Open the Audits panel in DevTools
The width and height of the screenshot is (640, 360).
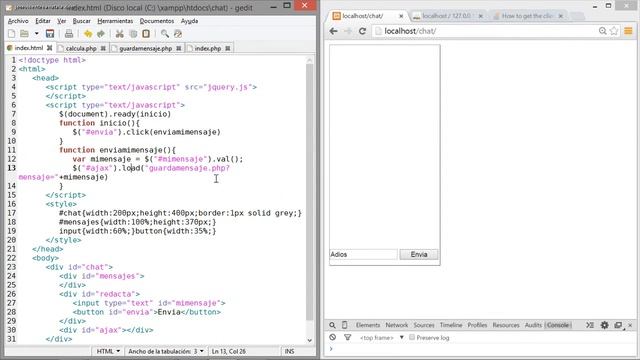click(x=533, y=325)
